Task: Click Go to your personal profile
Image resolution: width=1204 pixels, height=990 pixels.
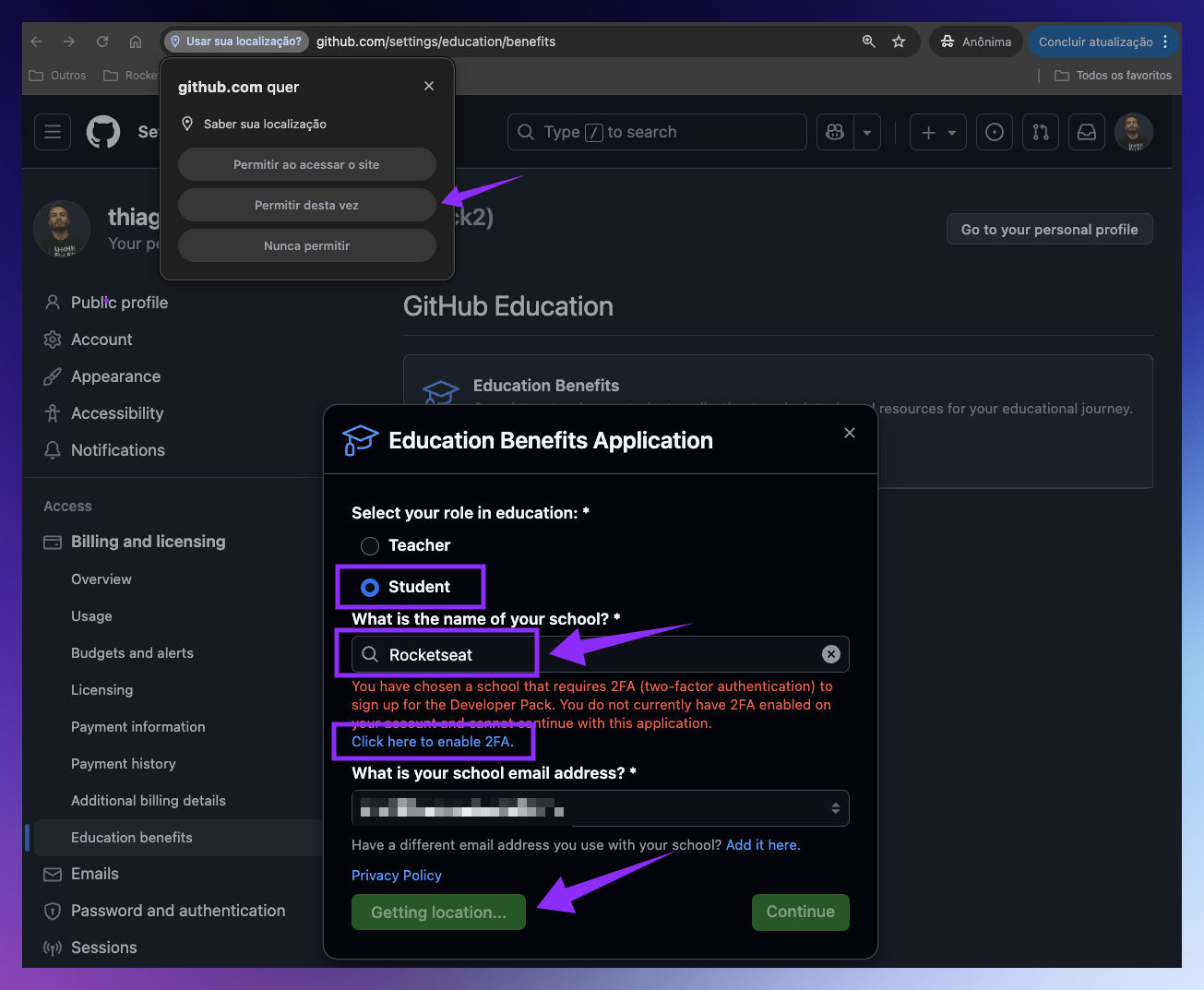Action: [x=1049, y=230]
